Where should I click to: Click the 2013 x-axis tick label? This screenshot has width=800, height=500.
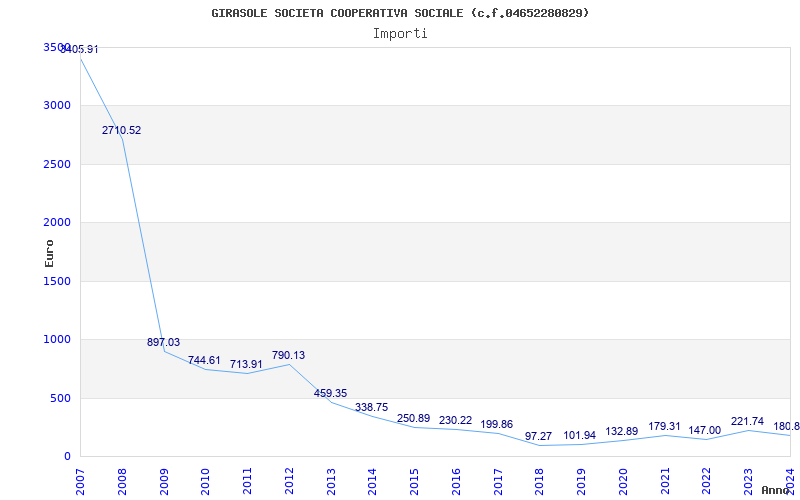(331, 482)
